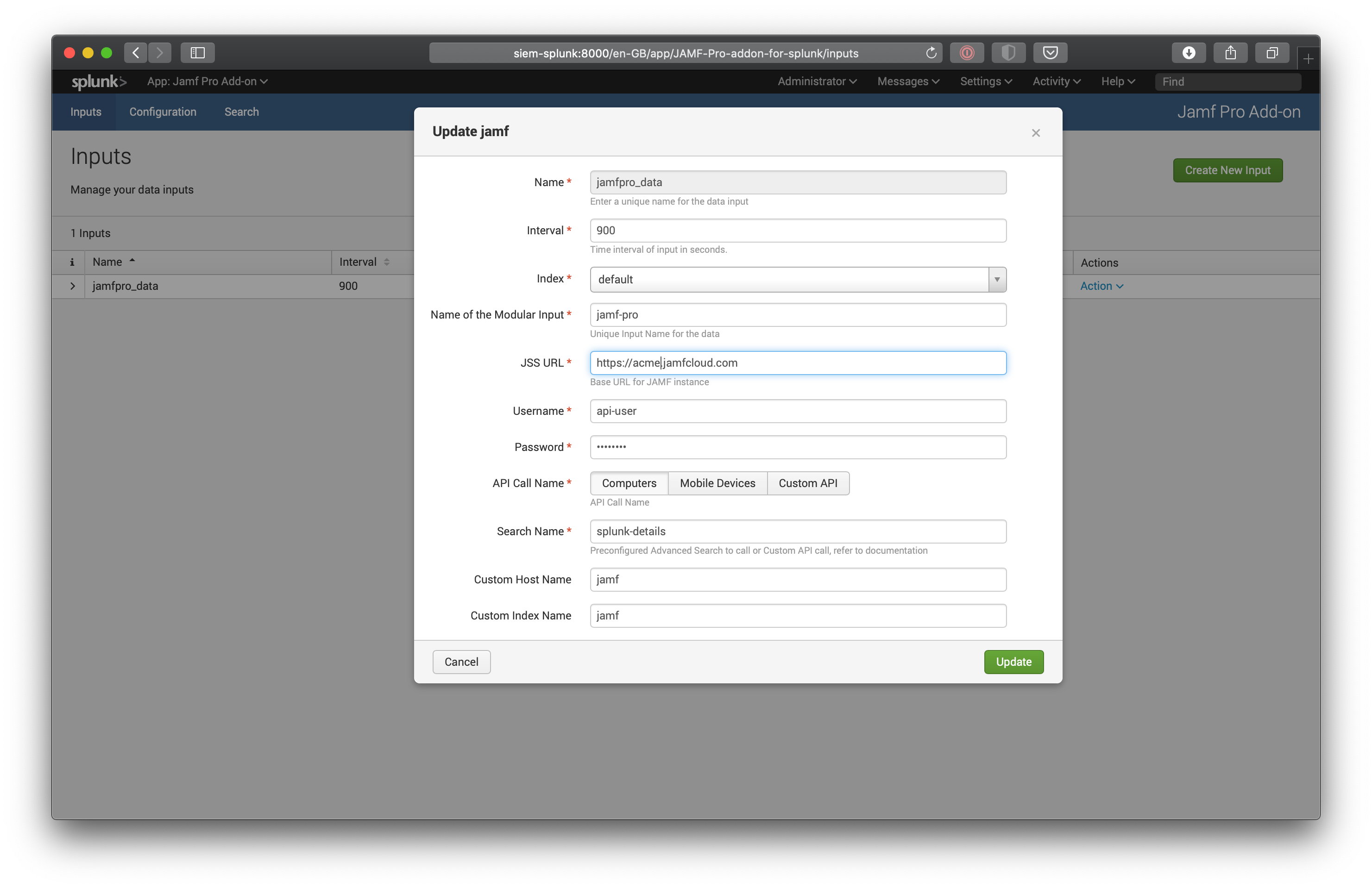Click the 1Password extension icon

coord(967,53)
